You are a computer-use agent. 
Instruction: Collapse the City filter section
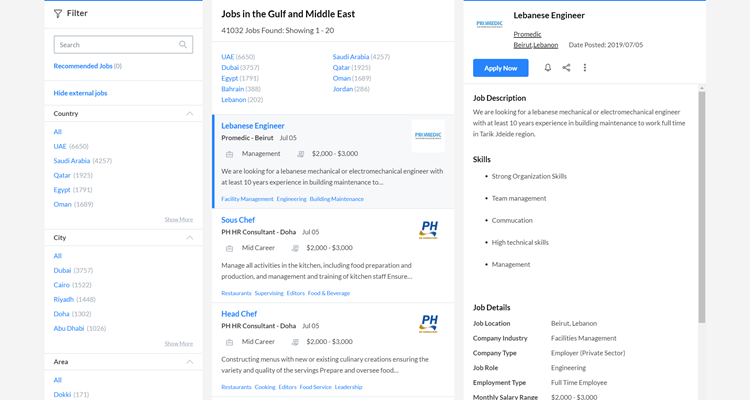(189, 238)
